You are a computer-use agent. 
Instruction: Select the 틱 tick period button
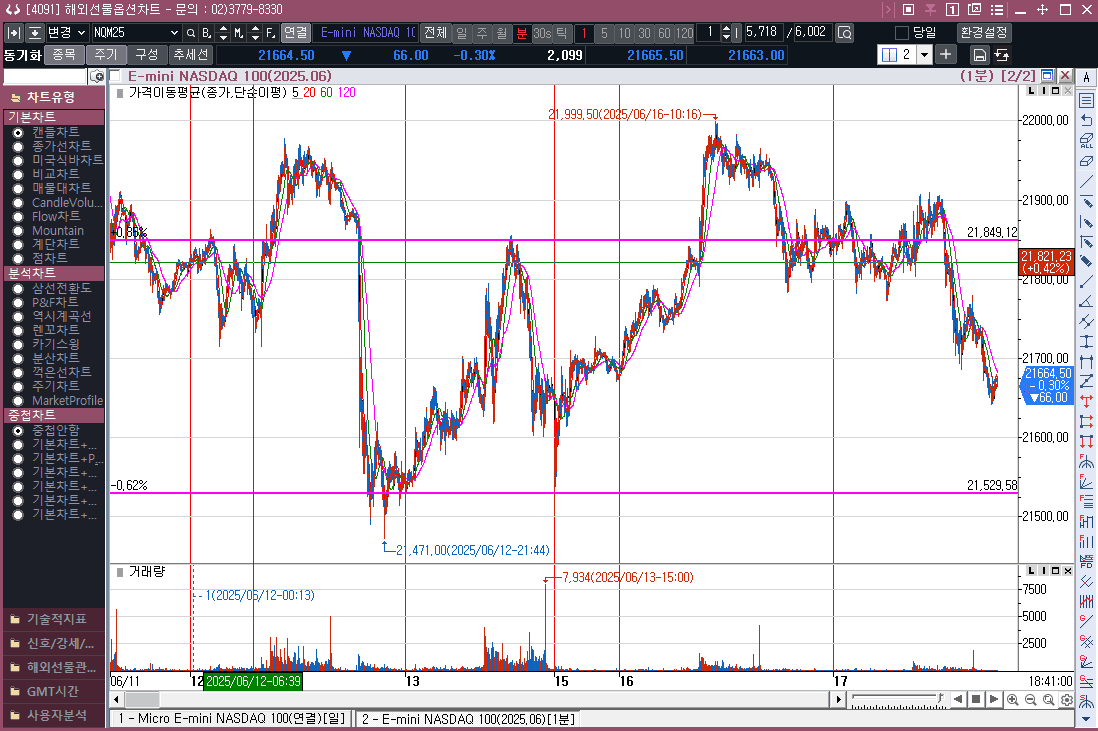pos(561,33)
